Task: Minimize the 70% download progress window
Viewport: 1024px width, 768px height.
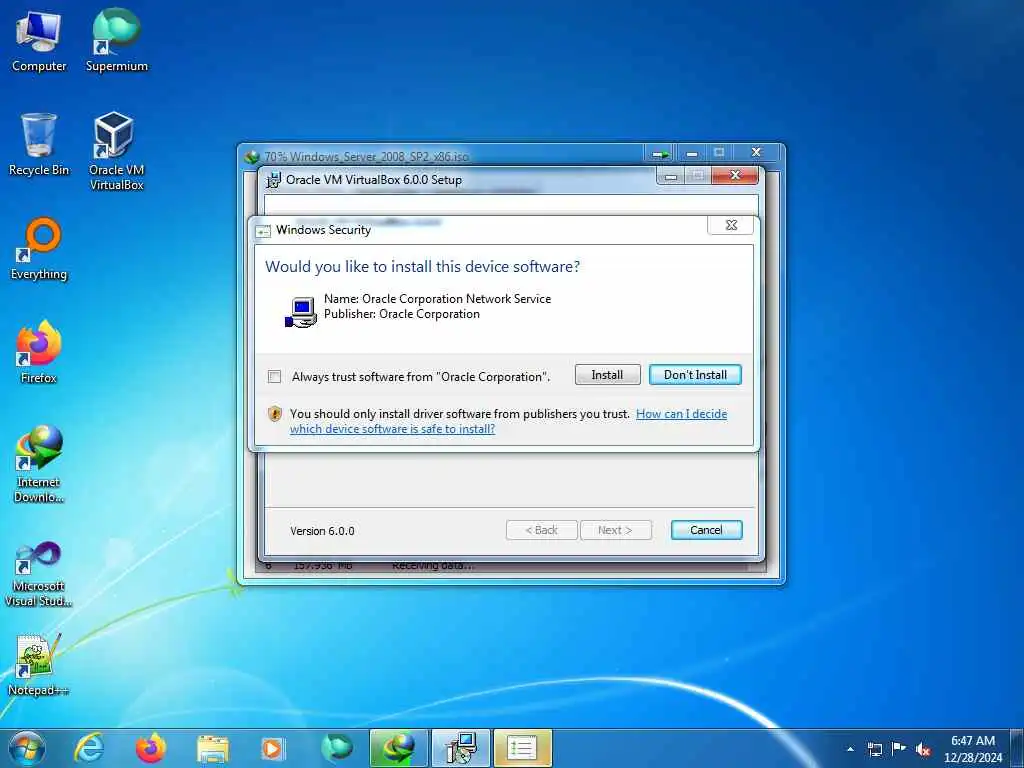Action: pyautogui.click(x=692, y=153)
